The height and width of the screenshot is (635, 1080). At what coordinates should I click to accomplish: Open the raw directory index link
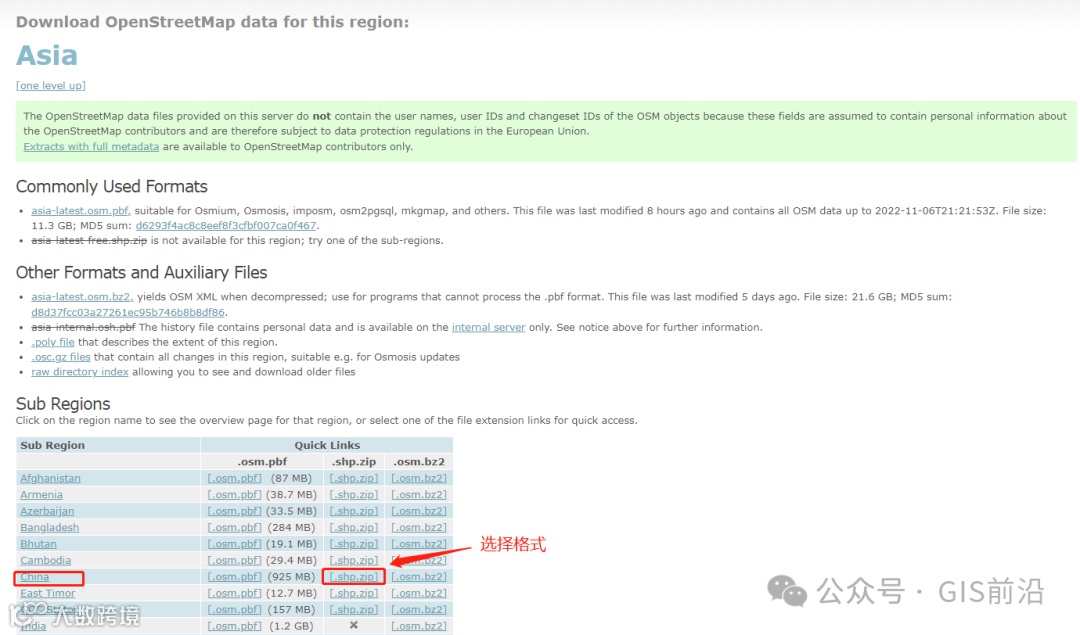click(x=80, y=372)
